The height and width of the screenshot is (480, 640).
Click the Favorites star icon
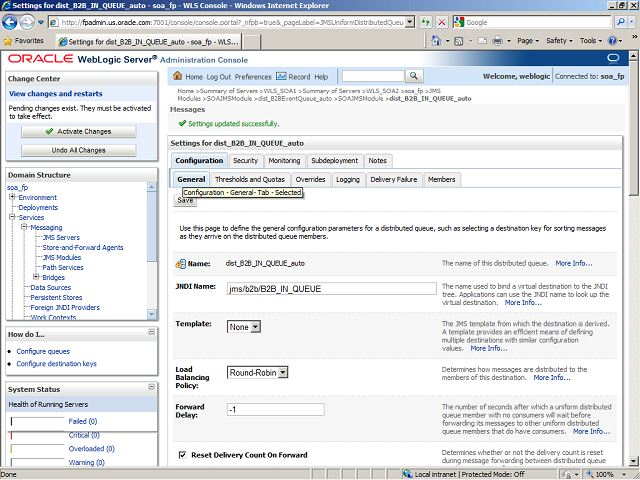pyautogui.click(x=9, y=41)
